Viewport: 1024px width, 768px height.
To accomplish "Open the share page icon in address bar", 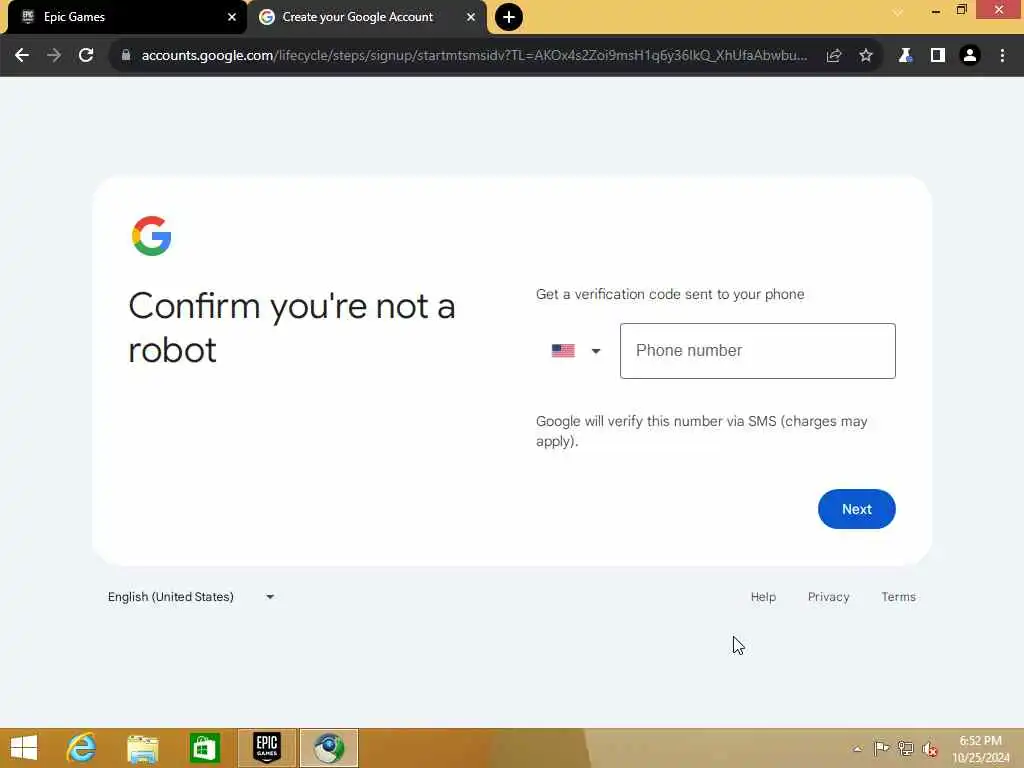I will (x=833, y=56).
